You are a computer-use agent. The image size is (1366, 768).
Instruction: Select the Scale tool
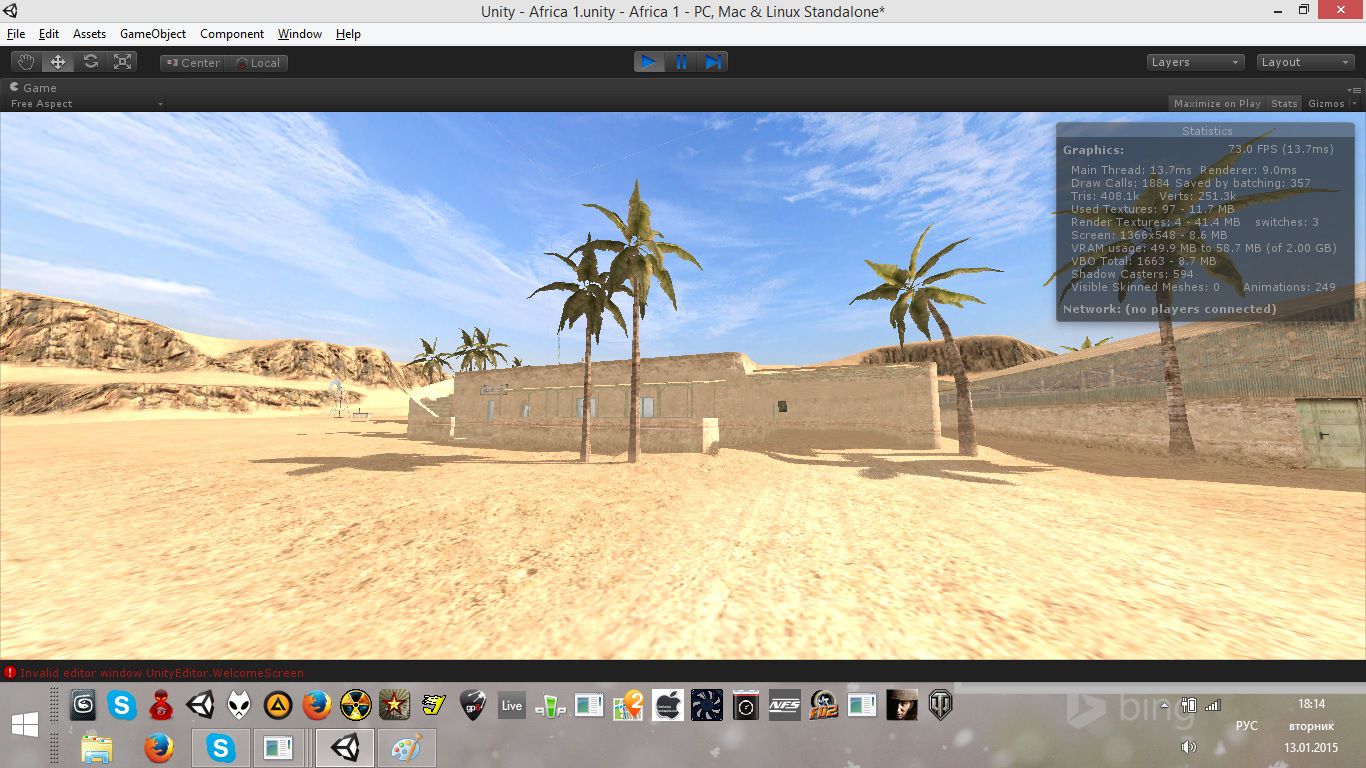[123, 62]
